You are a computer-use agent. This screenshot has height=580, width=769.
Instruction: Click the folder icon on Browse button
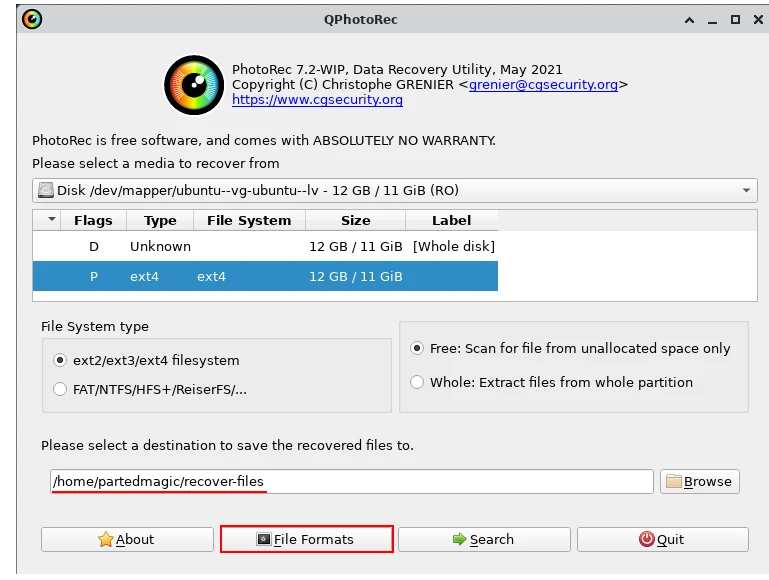pos(674,481)
